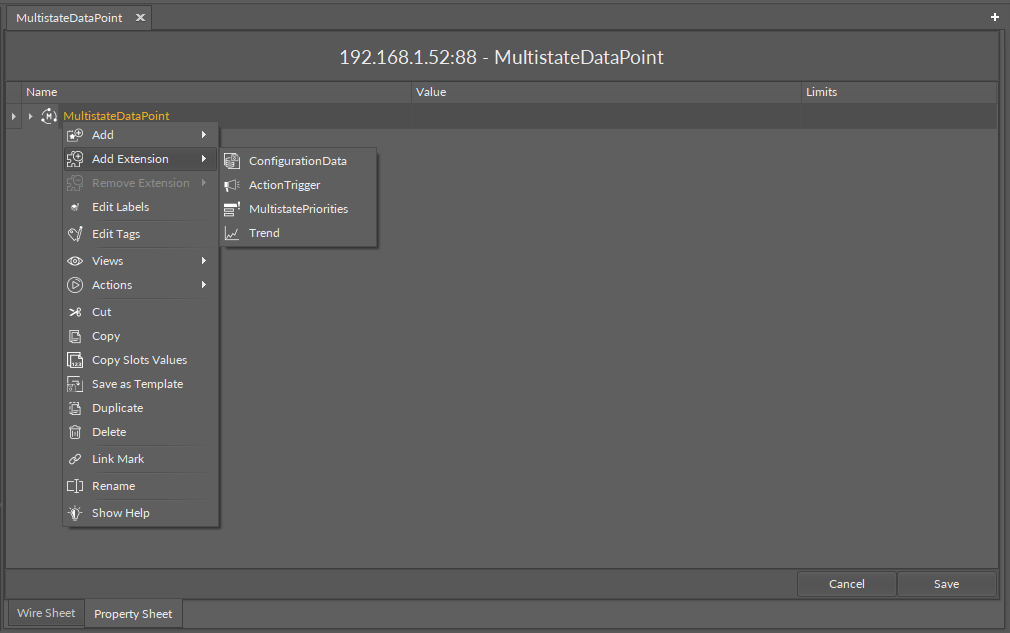Open the Views submenu arrow
The width and height of the screenshot is (1010, 633).
point(204,261)
